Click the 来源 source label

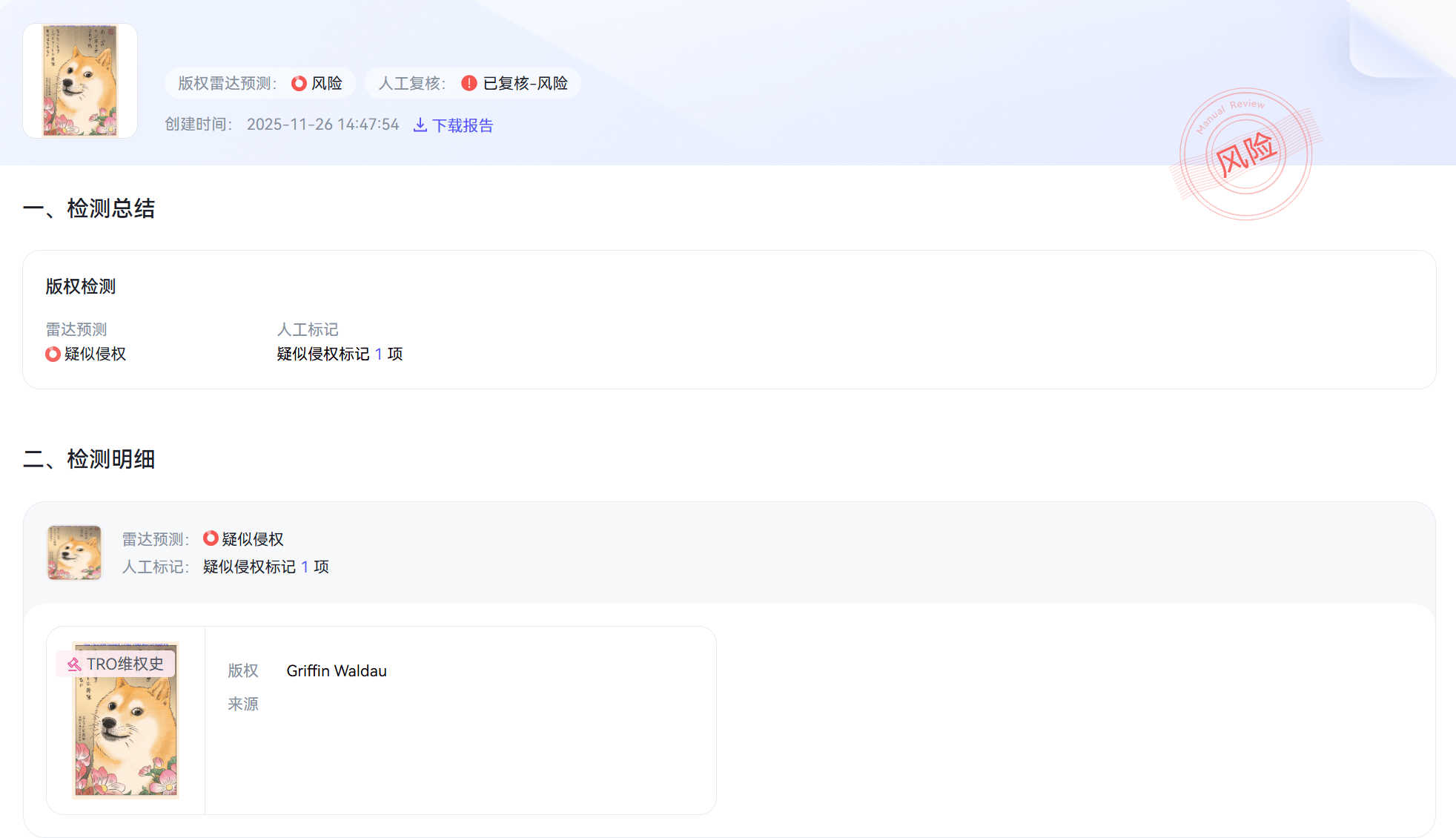(x=243, y=704)
